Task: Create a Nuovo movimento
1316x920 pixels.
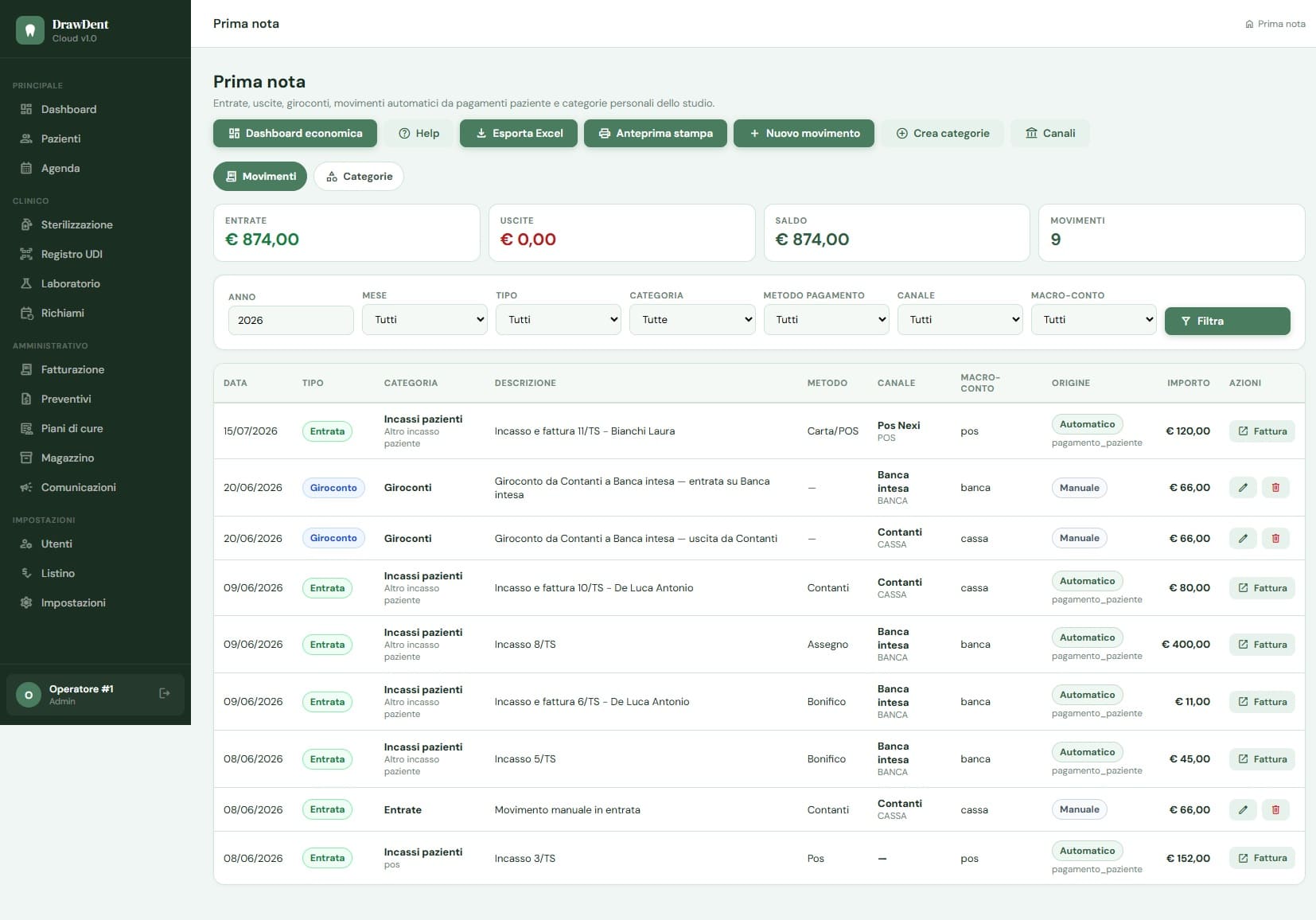Action: click(x=804, y=134)
